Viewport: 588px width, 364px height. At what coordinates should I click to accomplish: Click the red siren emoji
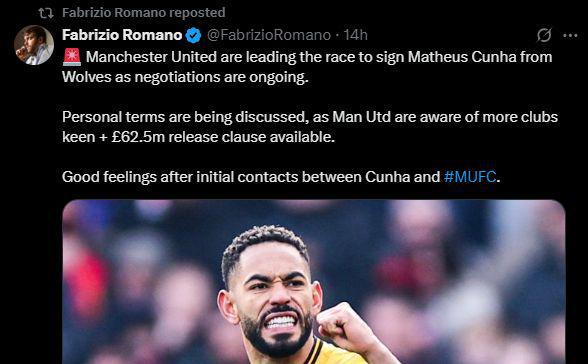coord(72,57)
